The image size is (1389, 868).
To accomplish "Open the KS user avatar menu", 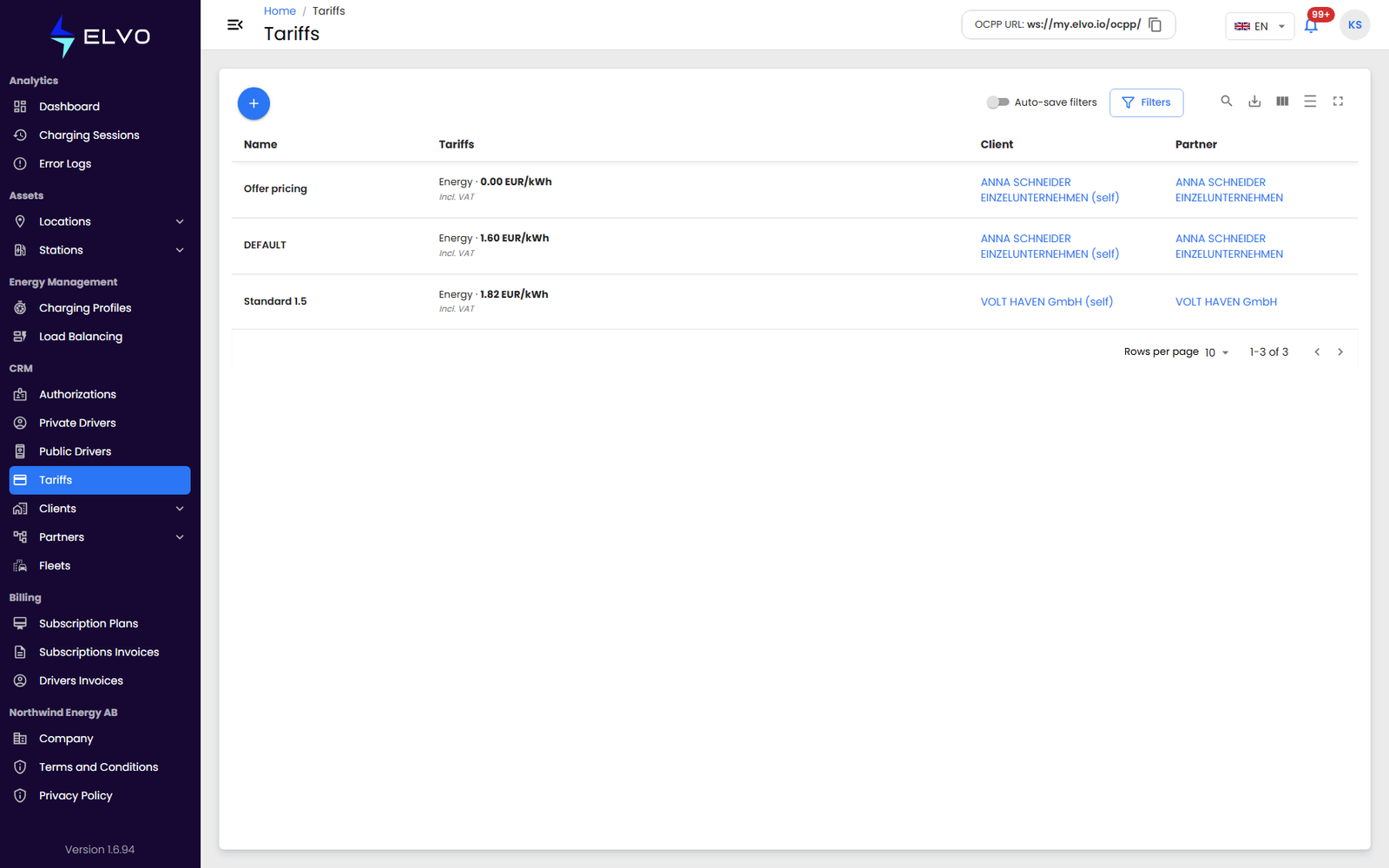I will pyautogui.click(x=1355, y=25).
